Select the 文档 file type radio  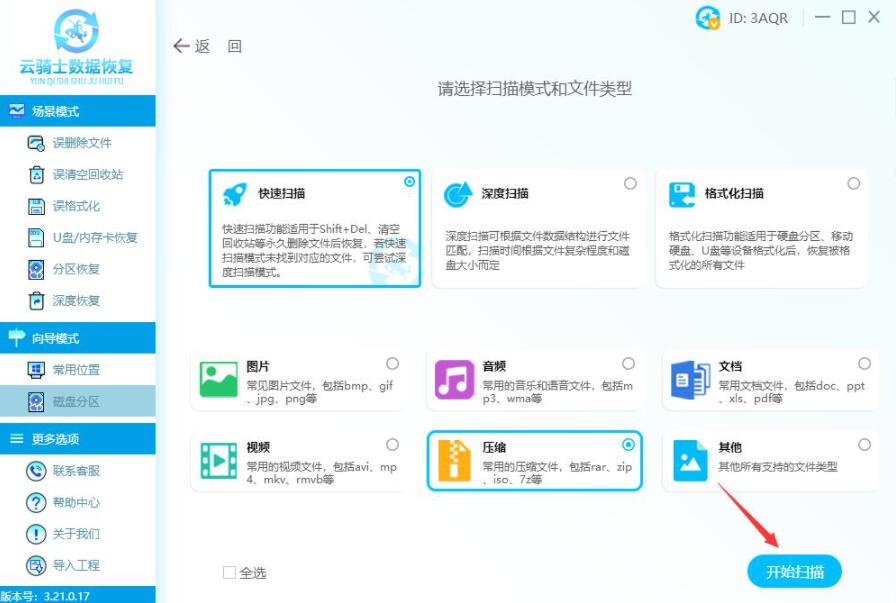[x=865, y=364]
